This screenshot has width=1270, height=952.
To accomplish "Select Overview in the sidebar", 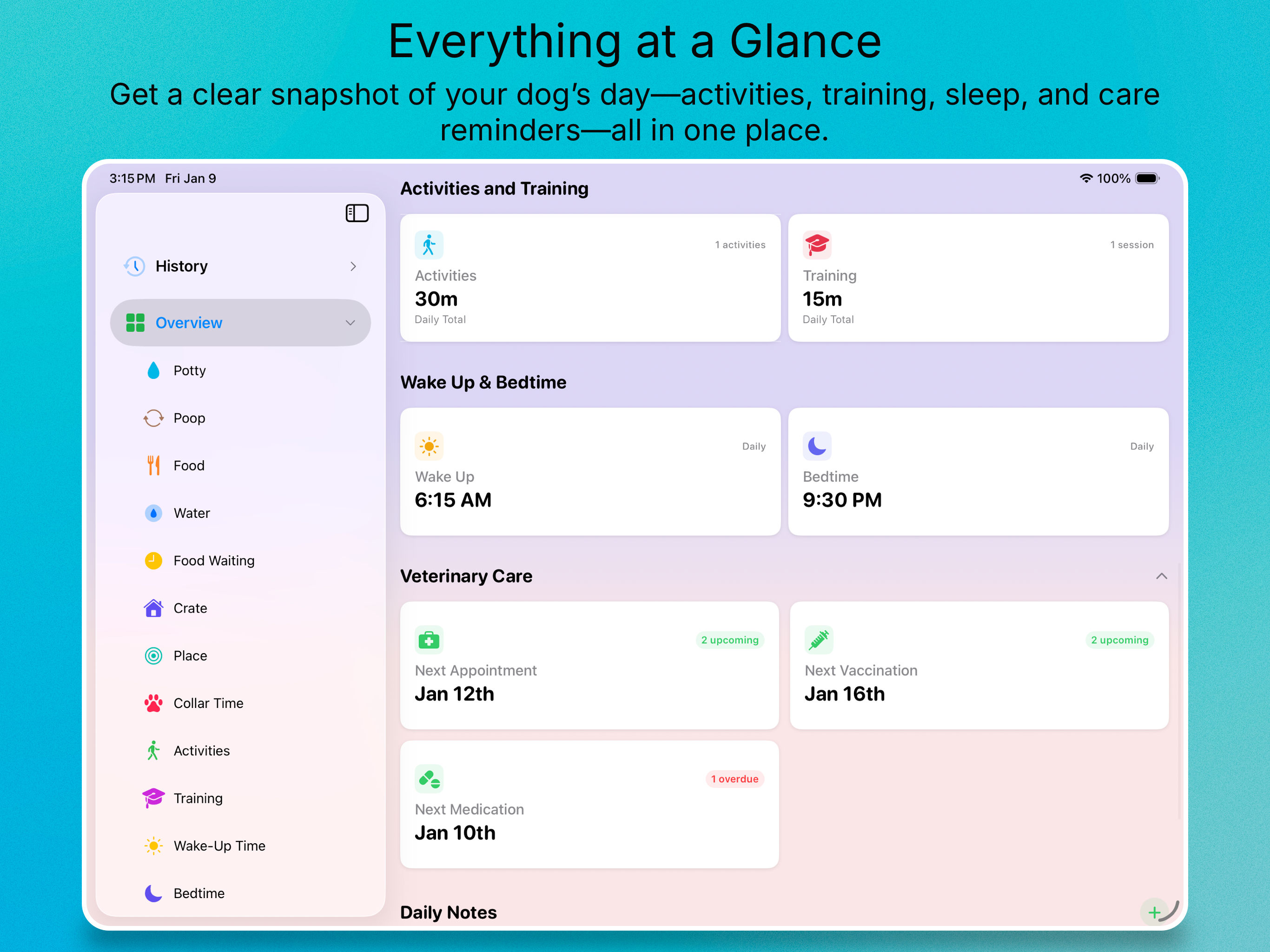I will (240, 323).
